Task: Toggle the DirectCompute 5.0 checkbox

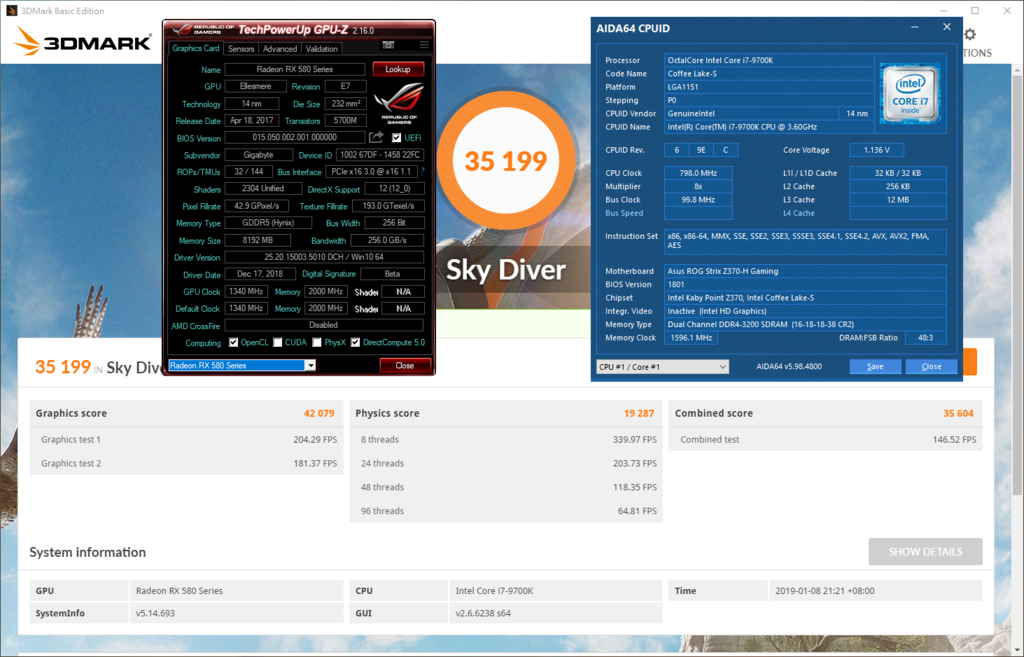Action: pyautogui.click(x=355, y=342)
